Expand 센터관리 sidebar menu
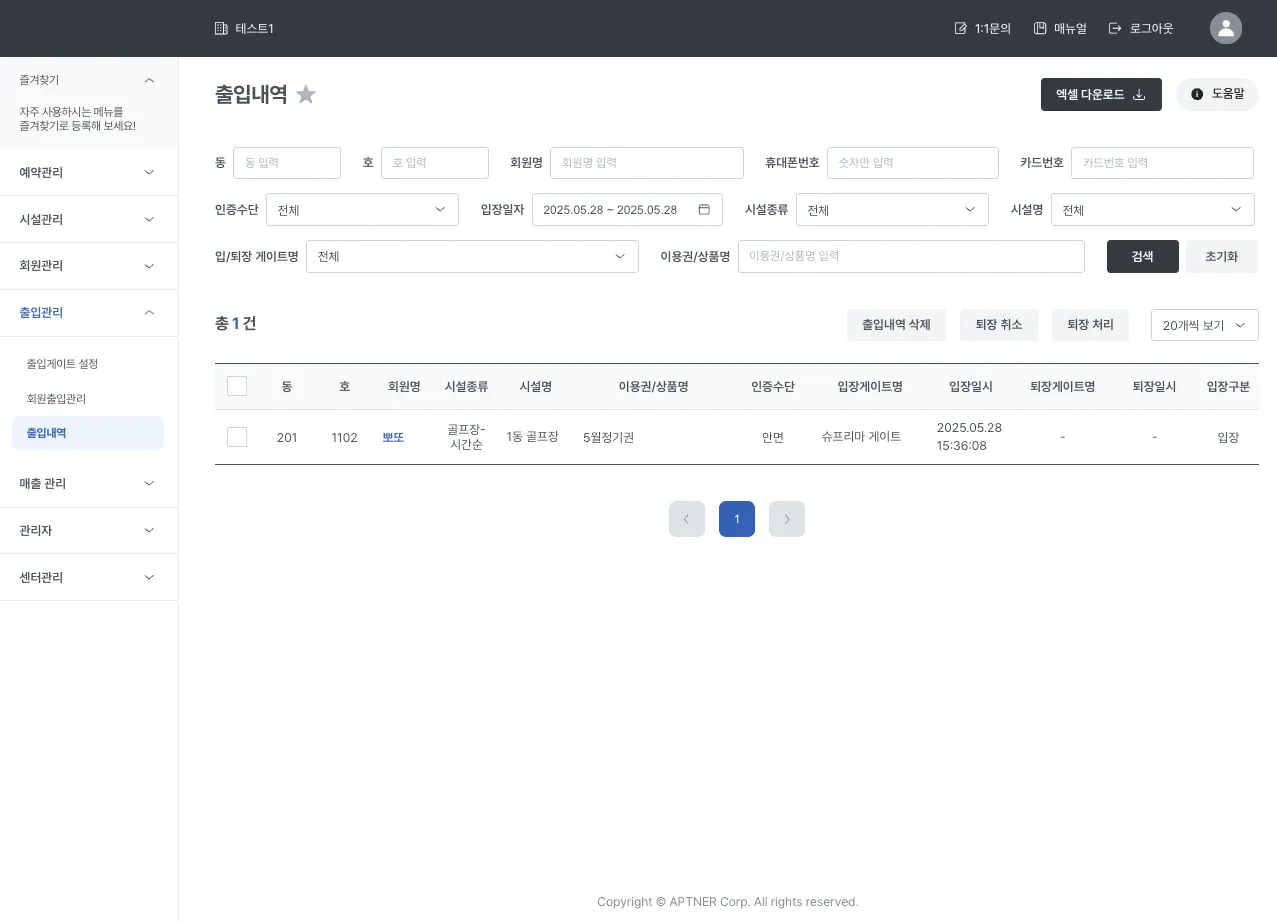This screenshot has width=1277, height=921. point(149,577)
